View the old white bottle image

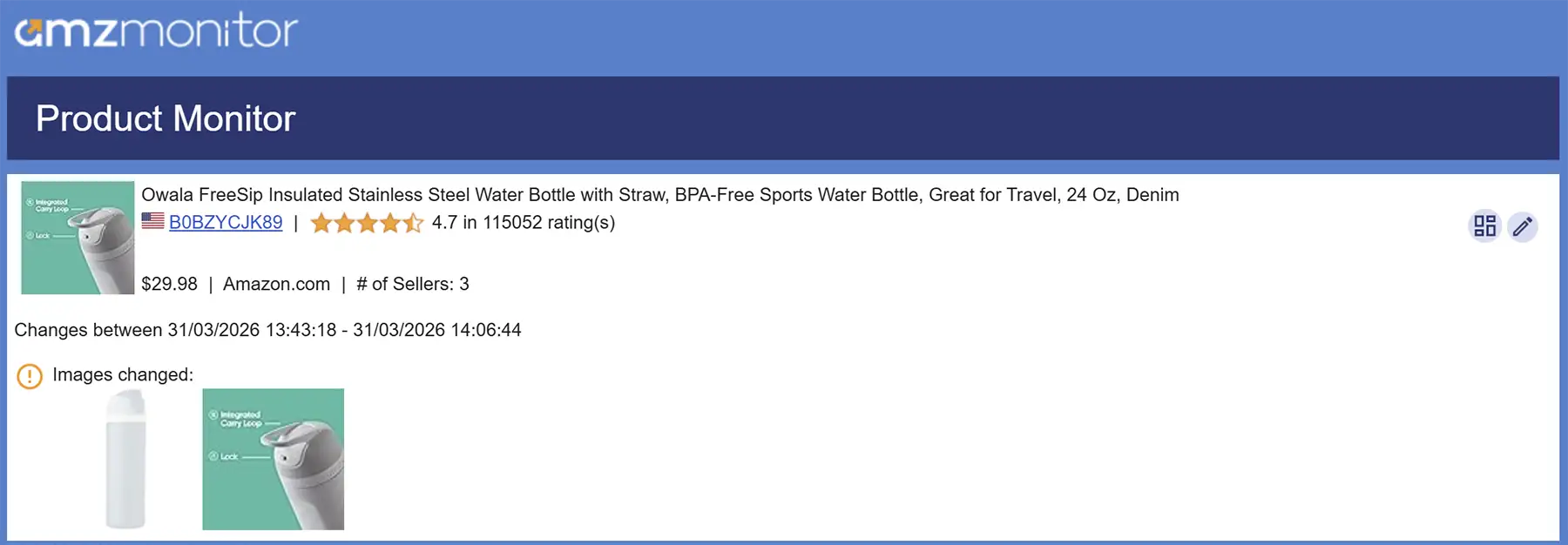125,459
